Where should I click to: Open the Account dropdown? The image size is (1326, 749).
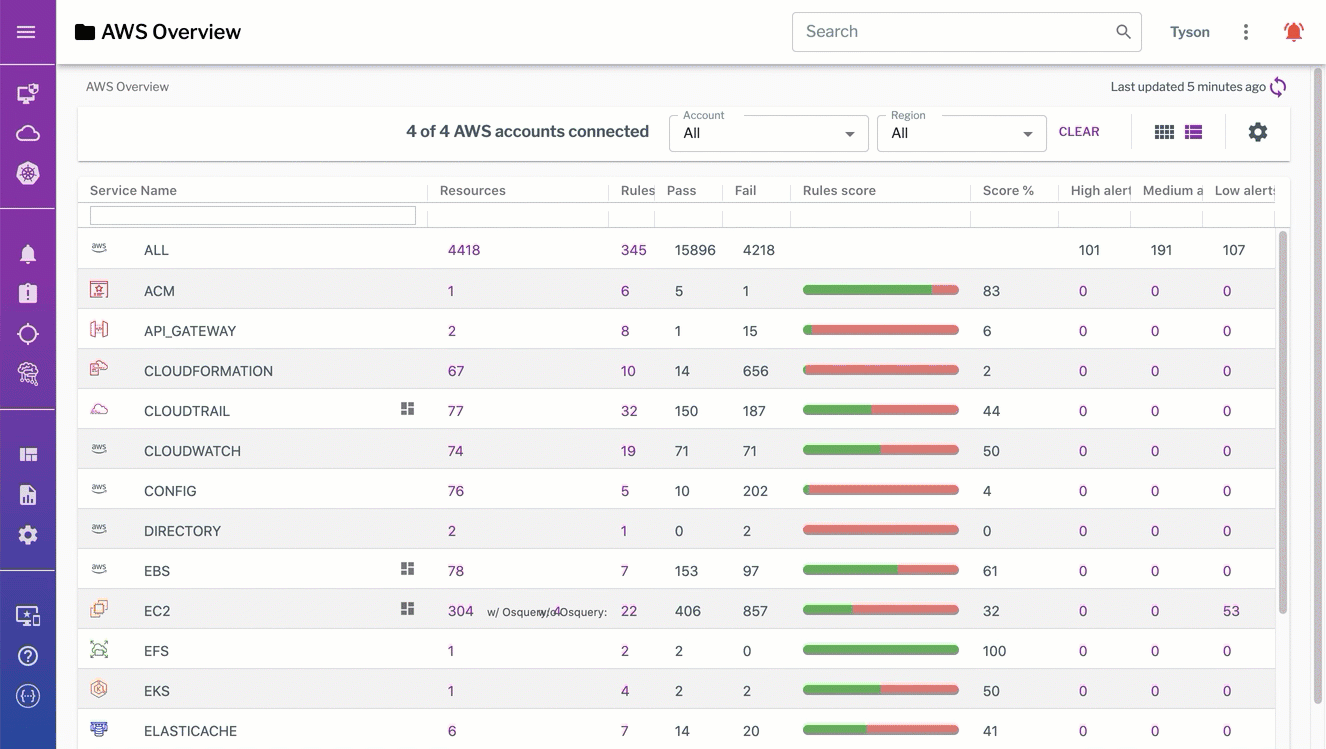coord(768,132)
